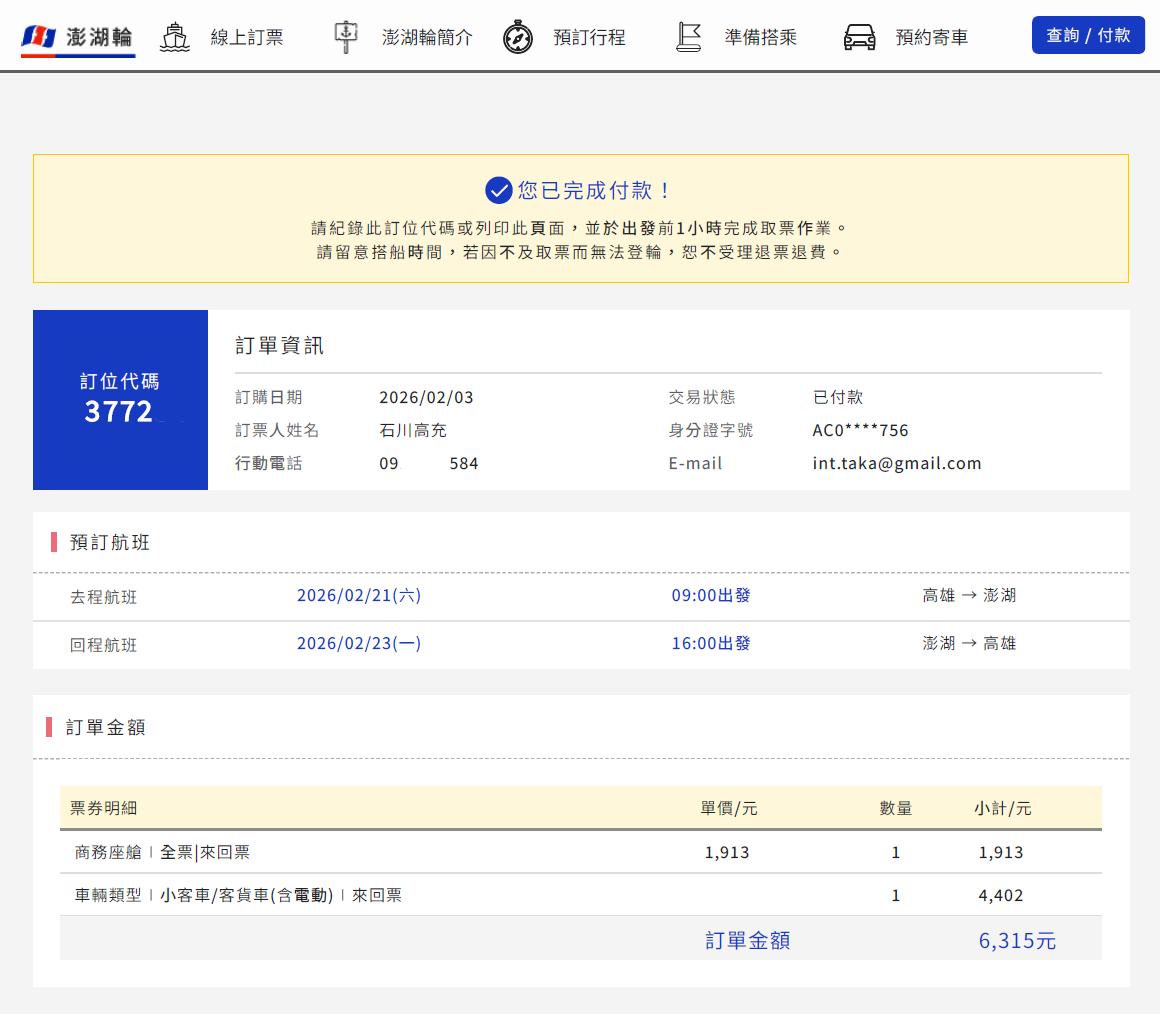Click the return time 16:00出發
This screenshot has width=1160, height=1014.
pos(710,643)
